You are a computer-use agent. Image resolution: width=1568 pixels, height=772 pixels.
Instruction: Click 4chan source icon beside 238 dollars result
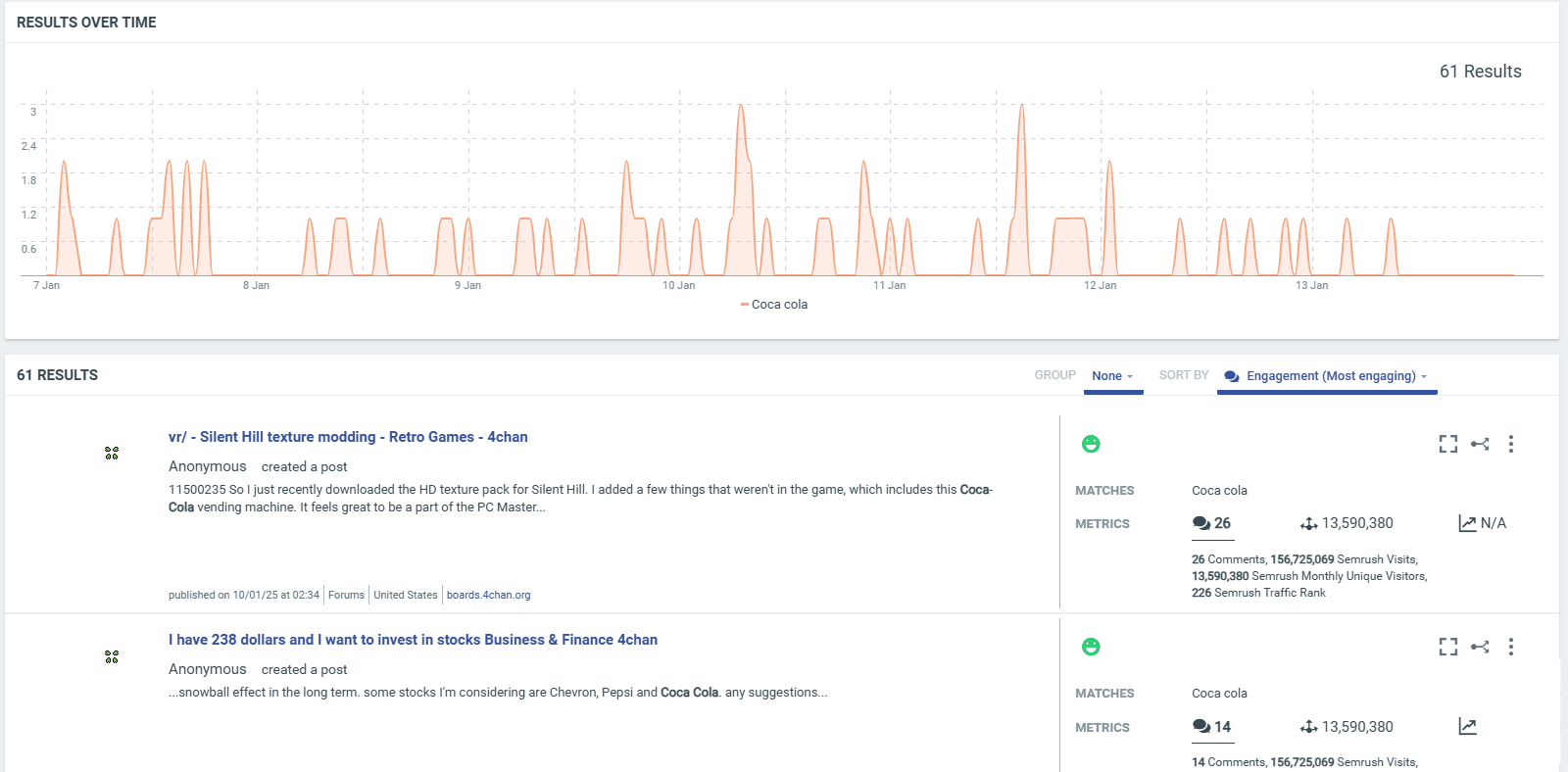click(x=112, y=656)
